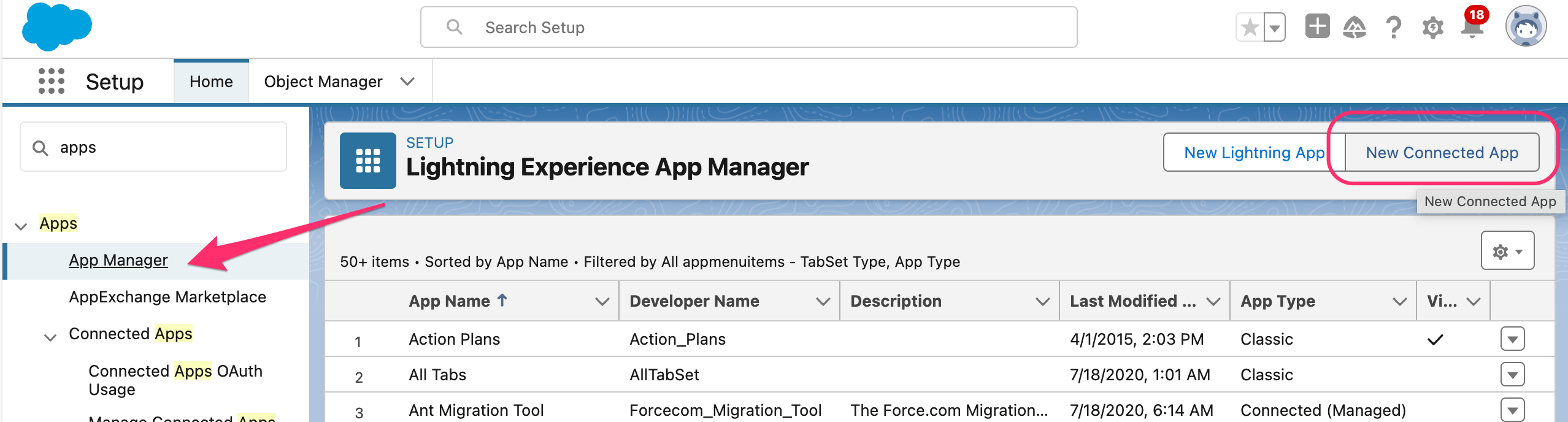Click the Quick Find box containing apps

point(153,147)
